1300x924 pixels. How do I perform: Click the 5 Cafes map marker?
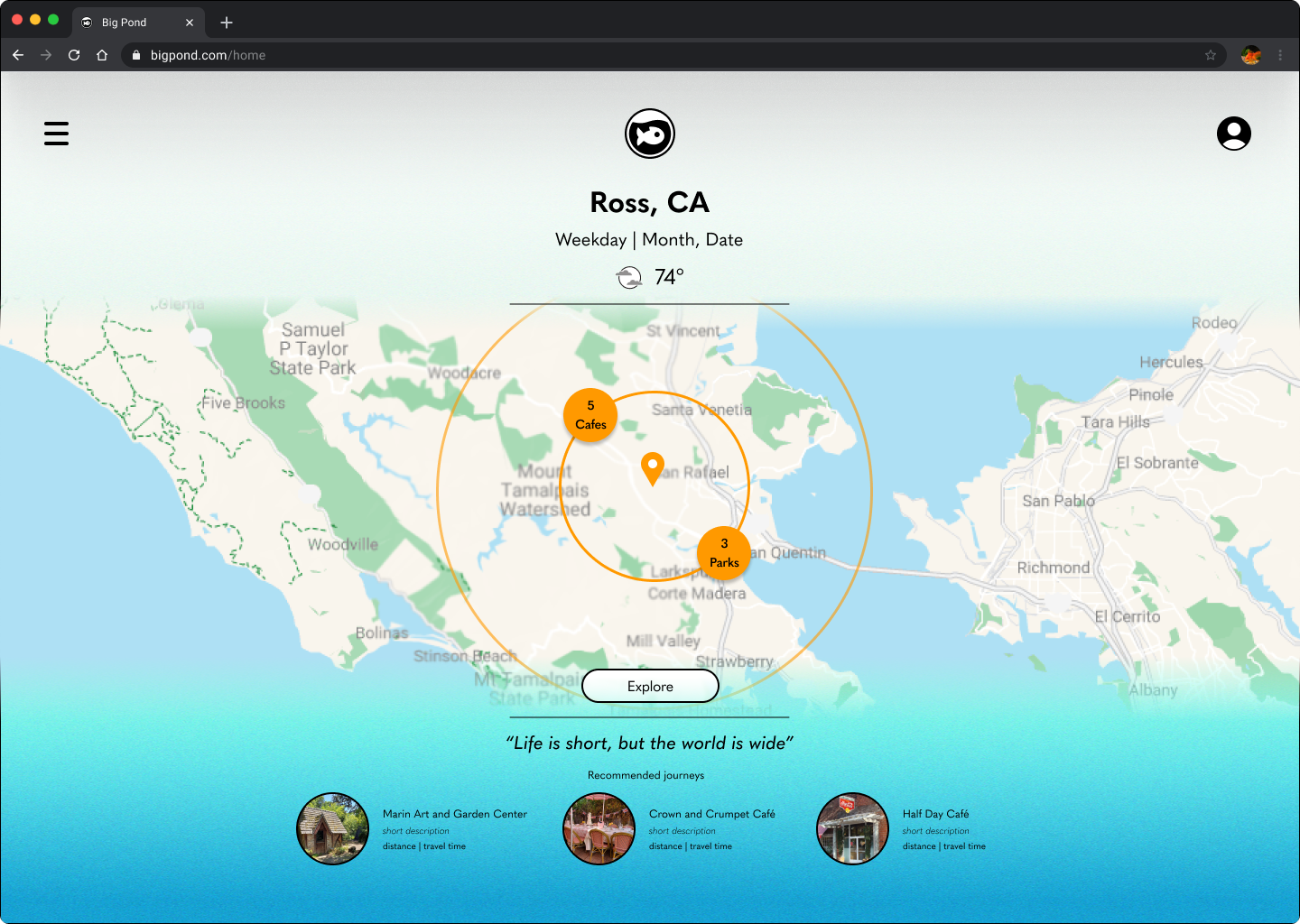[x=590, y=415]
